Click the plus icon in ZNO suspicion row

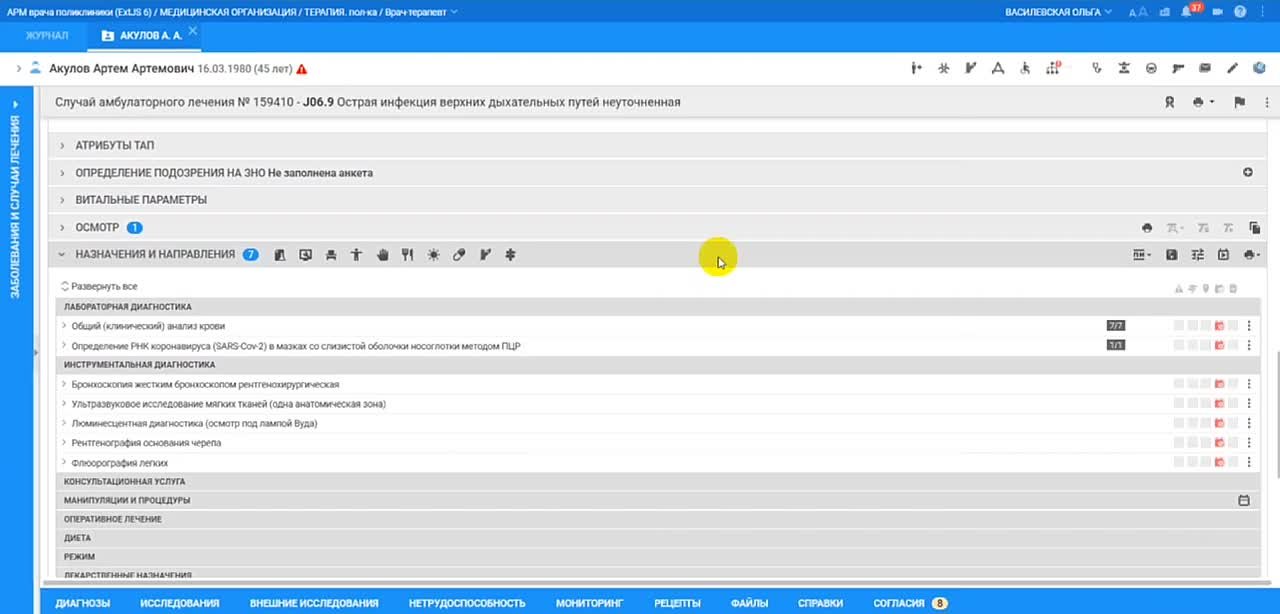coord(1248,173)
